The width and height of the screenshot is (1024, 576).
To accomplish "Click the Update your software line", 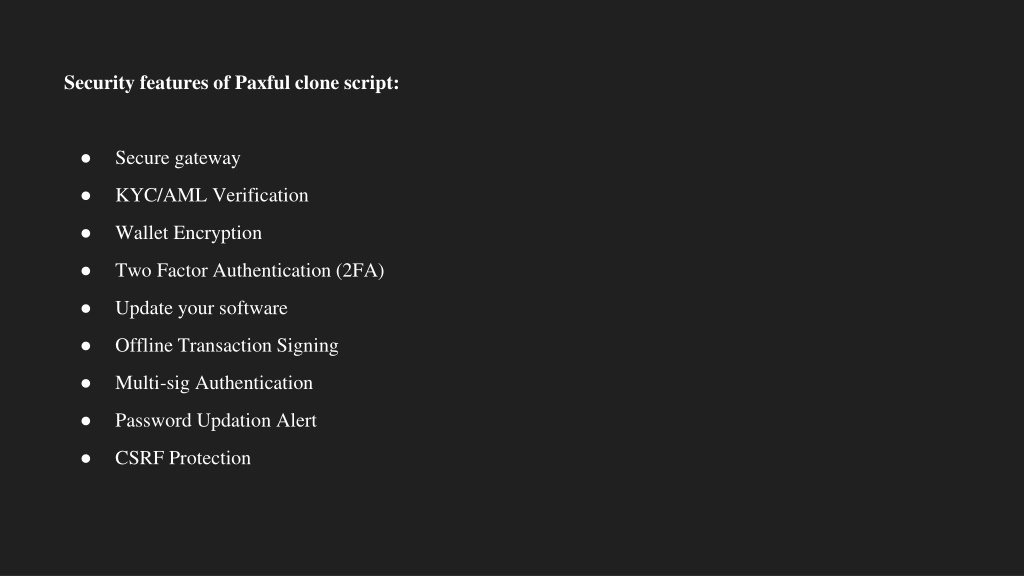I will coord(201,308).
